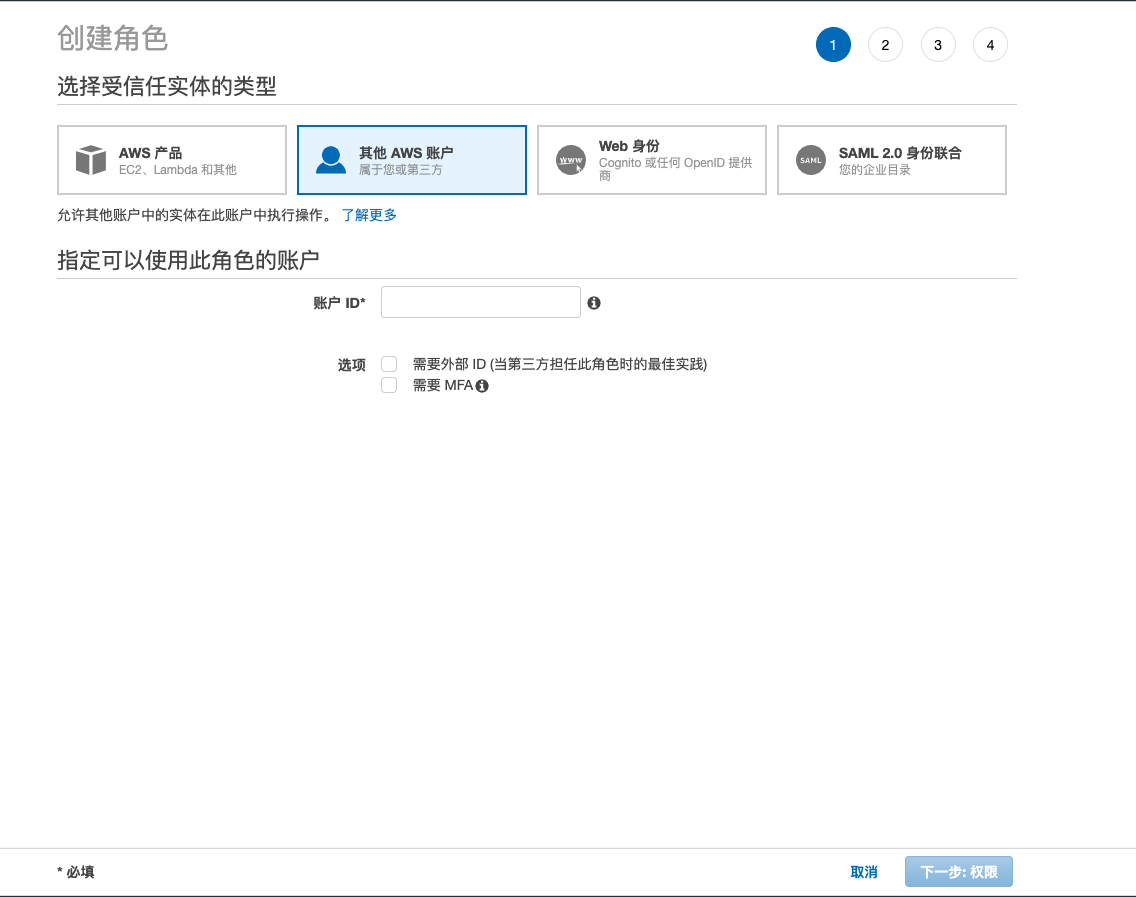The width and height of the screenshot is (1136, 897).
Task: Go to step 1 in wizard indicator
Action: (833, 45)
